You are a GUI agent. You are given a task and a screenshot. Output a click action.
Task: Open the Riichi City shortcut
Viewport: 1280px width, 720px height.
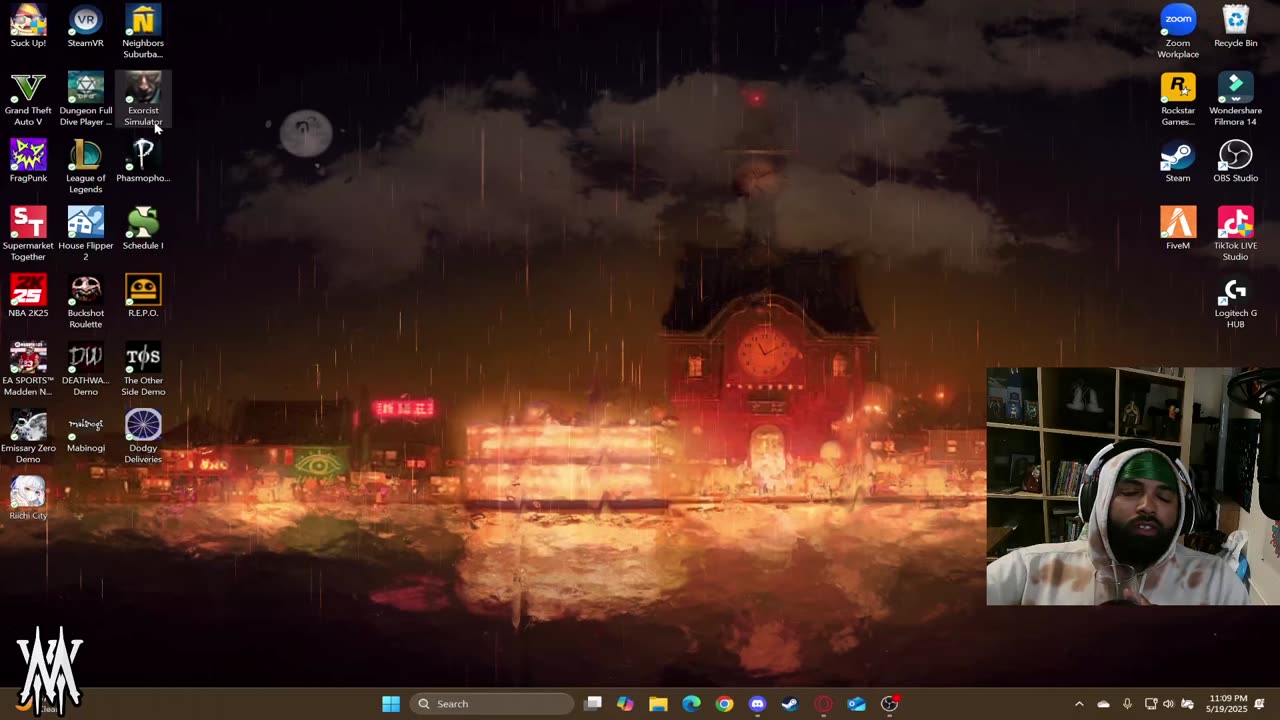click(x=28, y=498)
